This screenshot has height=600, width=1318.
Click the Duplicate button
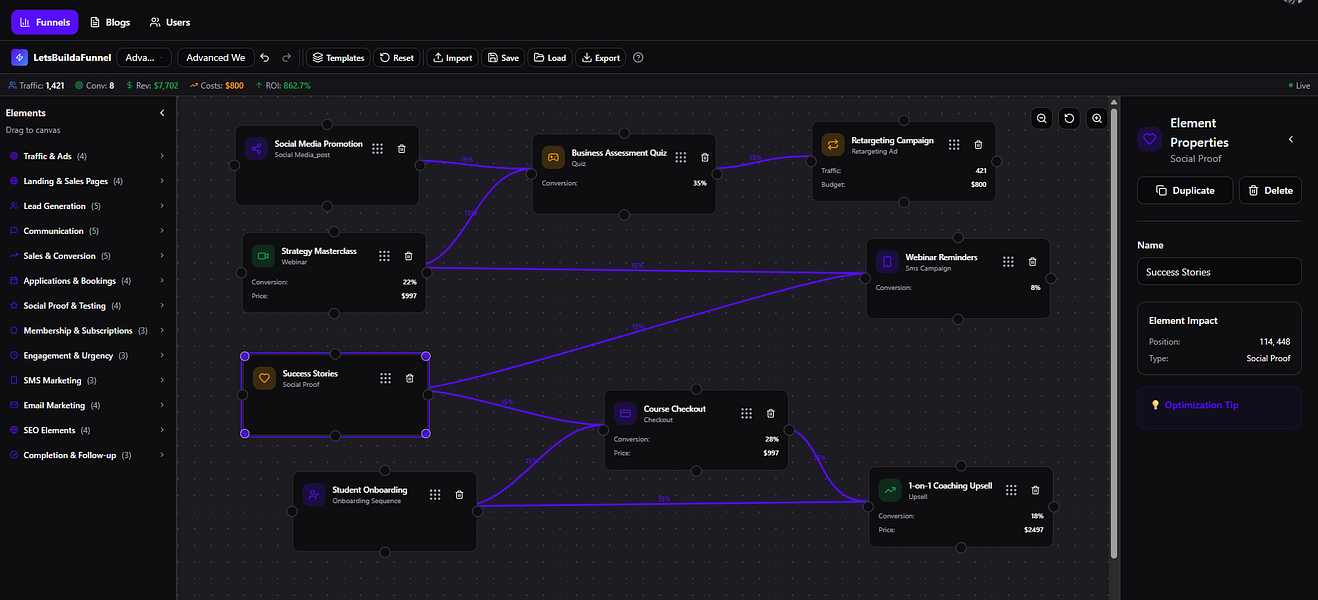pos(1185,190)
